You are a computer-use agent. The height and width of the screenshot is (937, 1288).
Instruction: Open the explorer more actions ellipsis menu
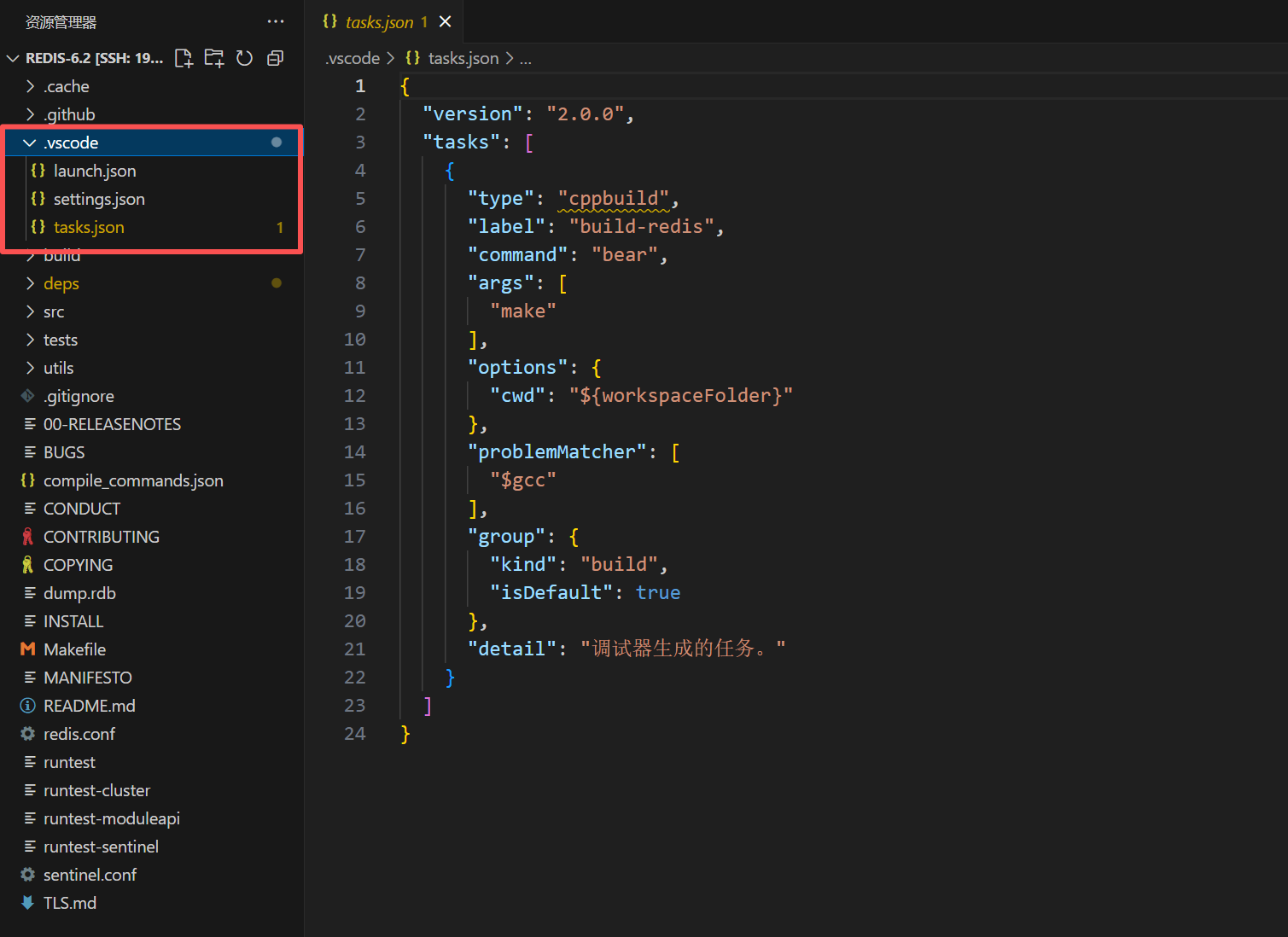(x=275, y=21)
